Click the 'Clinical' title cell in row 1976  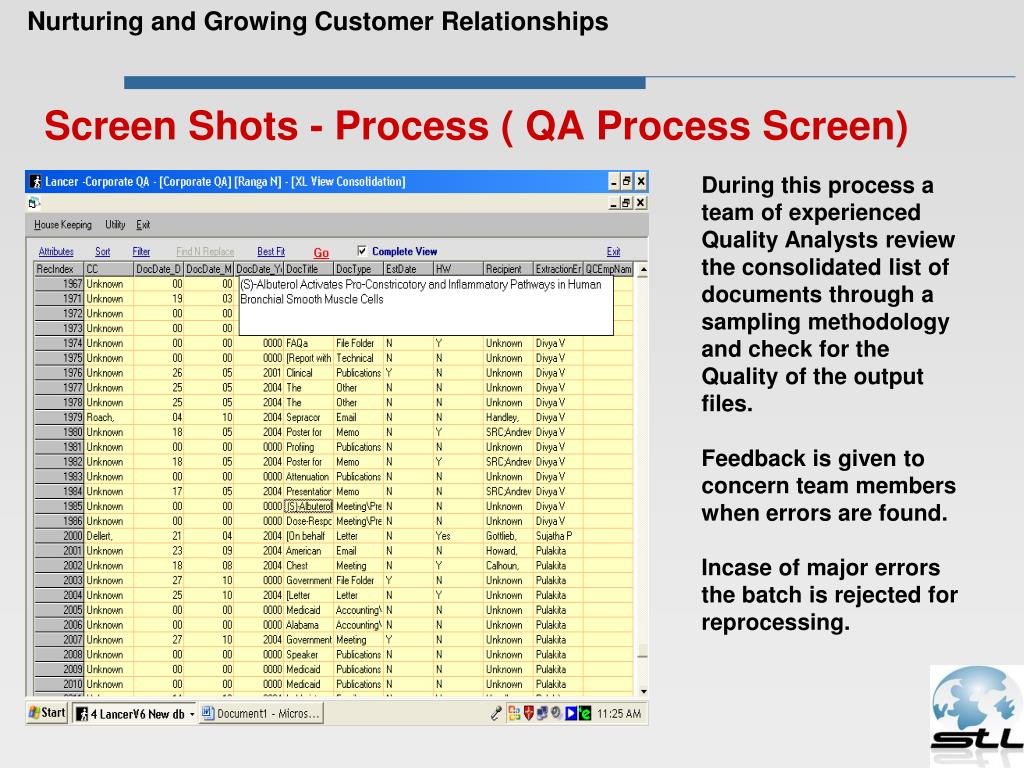308,373
